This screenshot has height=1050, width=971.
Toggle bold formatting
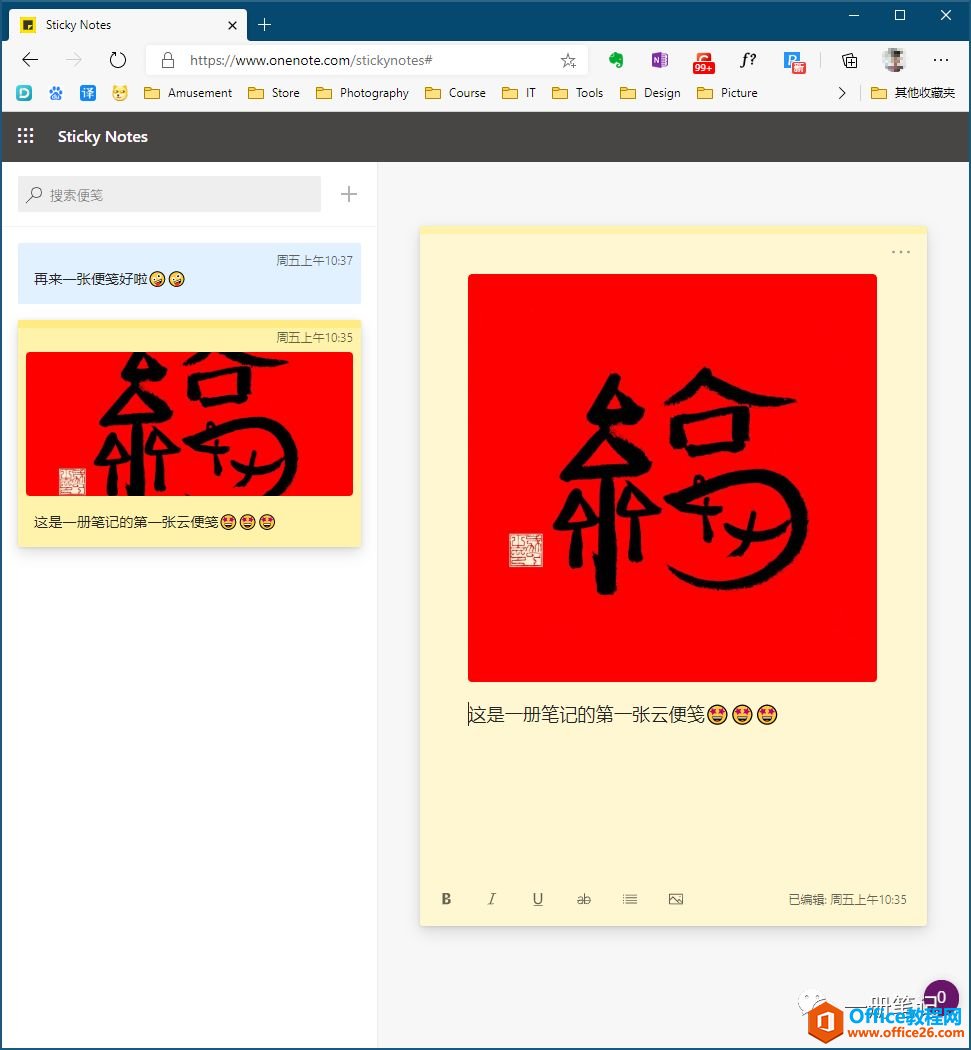click(447, 899)
